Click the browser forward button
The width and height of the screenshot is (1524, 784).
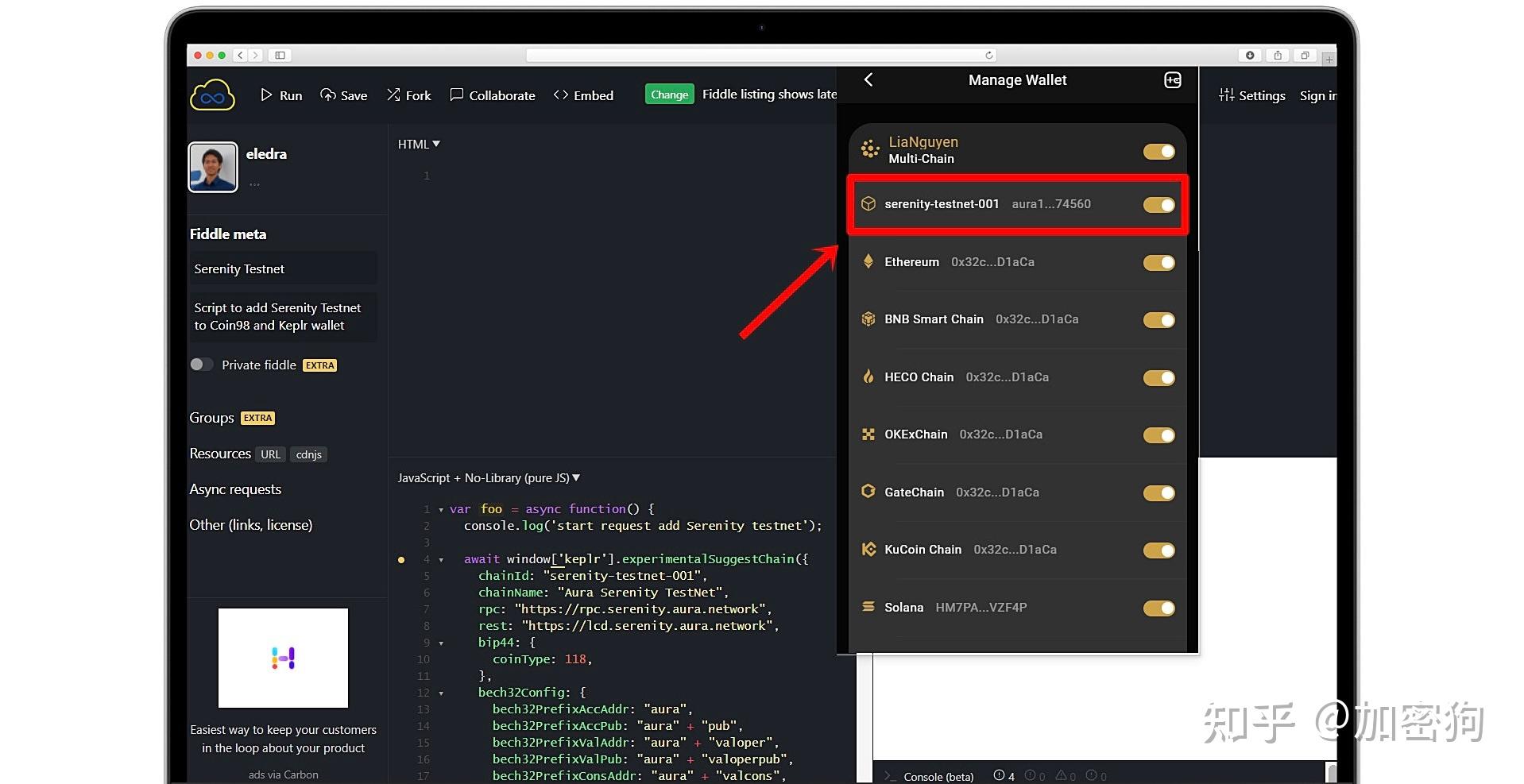click(255, 55)
